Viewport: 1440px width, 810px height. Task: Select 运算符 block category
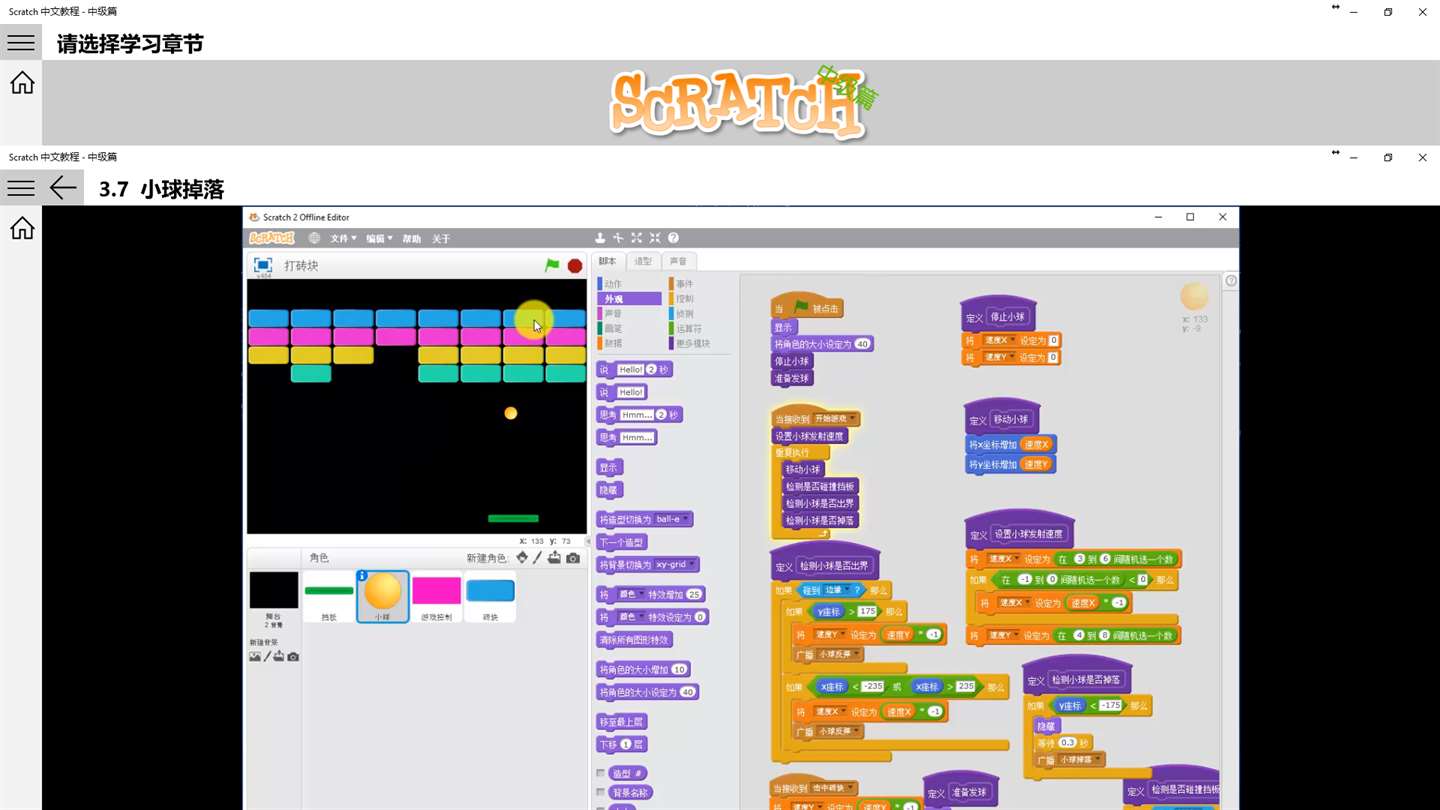click(688, 328)
